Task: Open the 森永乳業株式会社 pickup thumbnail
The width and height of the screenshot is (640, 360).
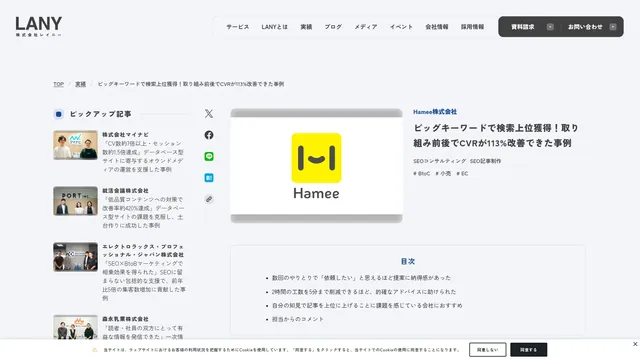Action: [x=75, y=327]
